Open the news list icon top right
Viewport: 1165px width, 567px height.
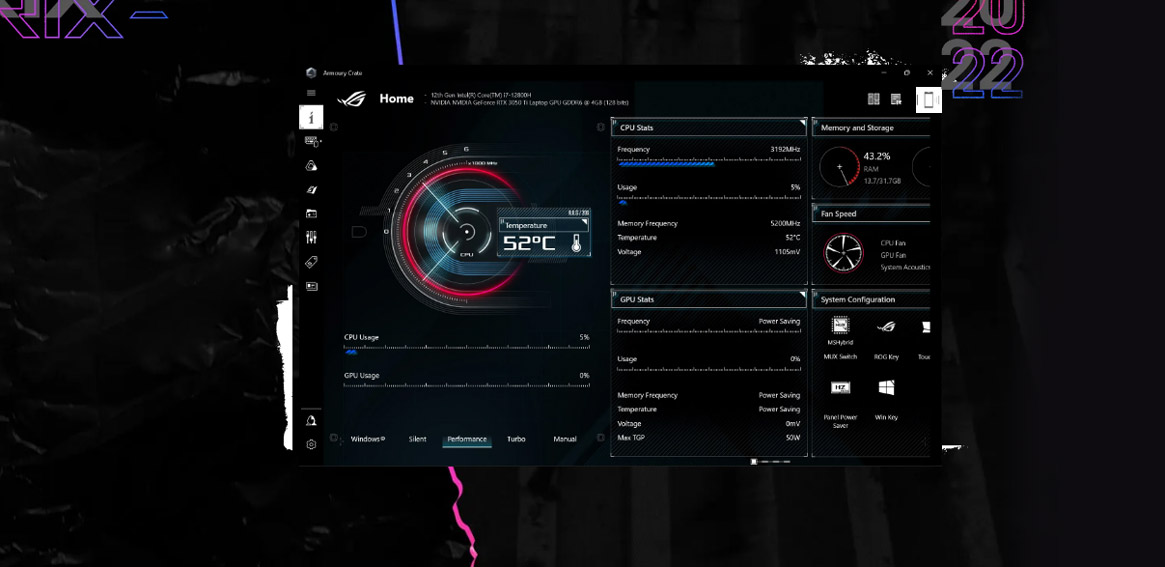pos(896,99)
